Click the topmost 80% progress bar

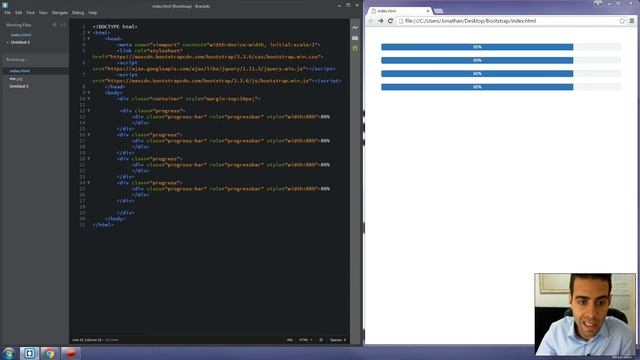(x=477, y=47)
